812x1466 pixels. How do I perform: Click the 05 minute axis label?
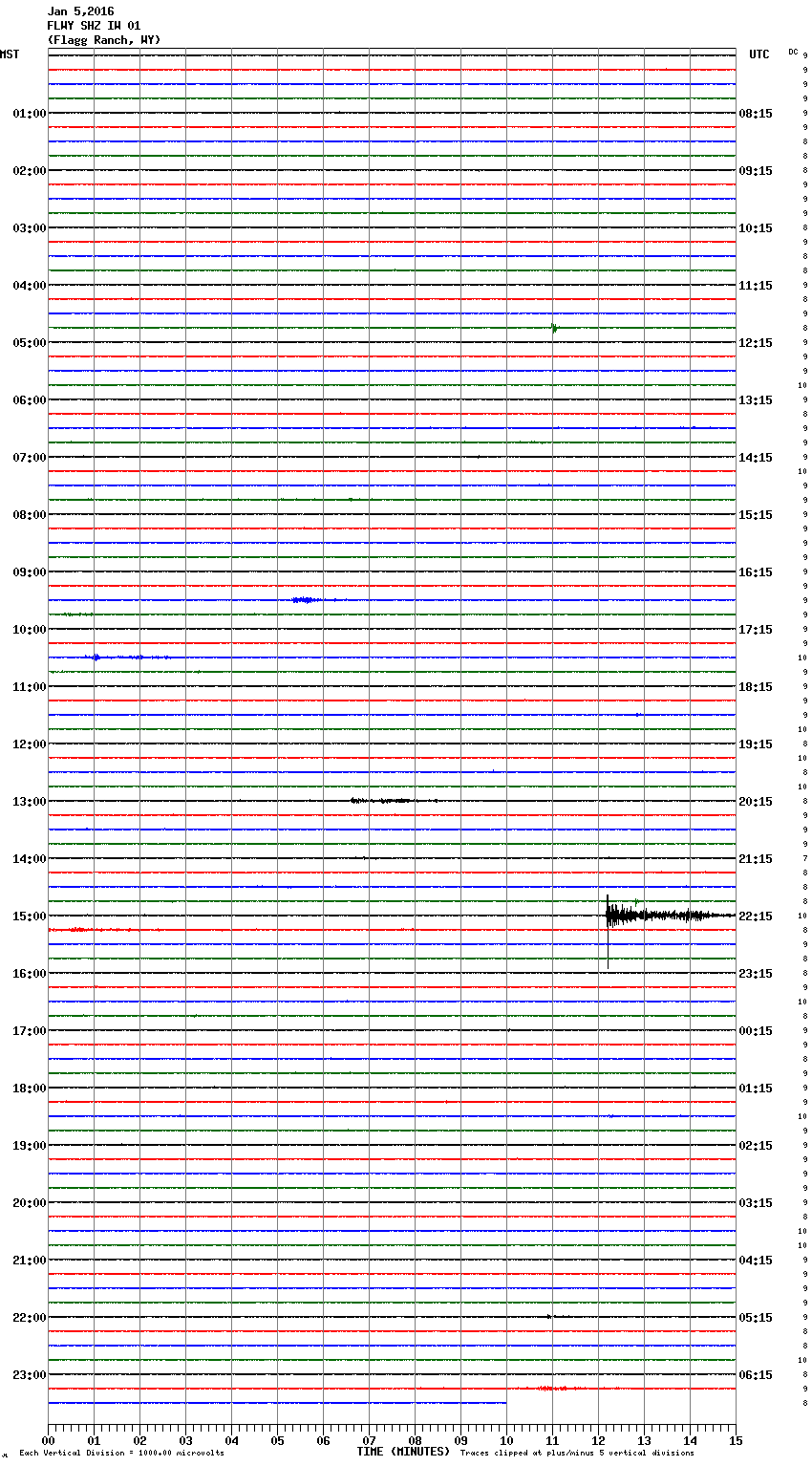(x=277, y=1440)
